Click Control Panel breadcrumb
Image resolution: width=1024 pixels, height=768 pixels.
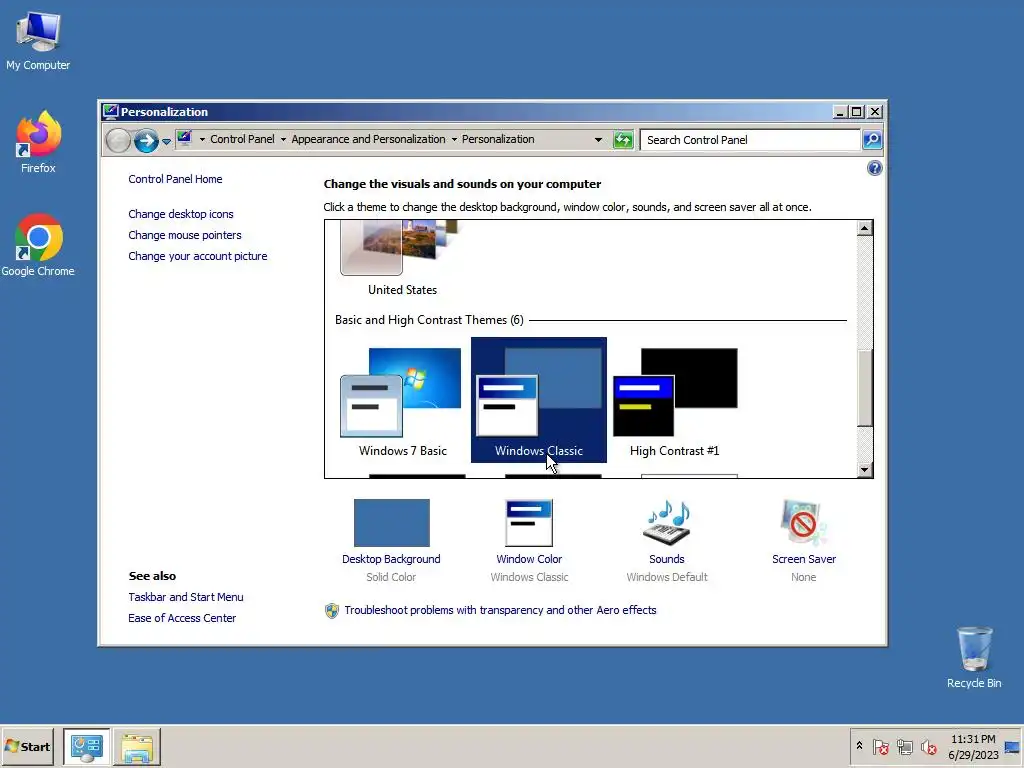tap(242, 139)
